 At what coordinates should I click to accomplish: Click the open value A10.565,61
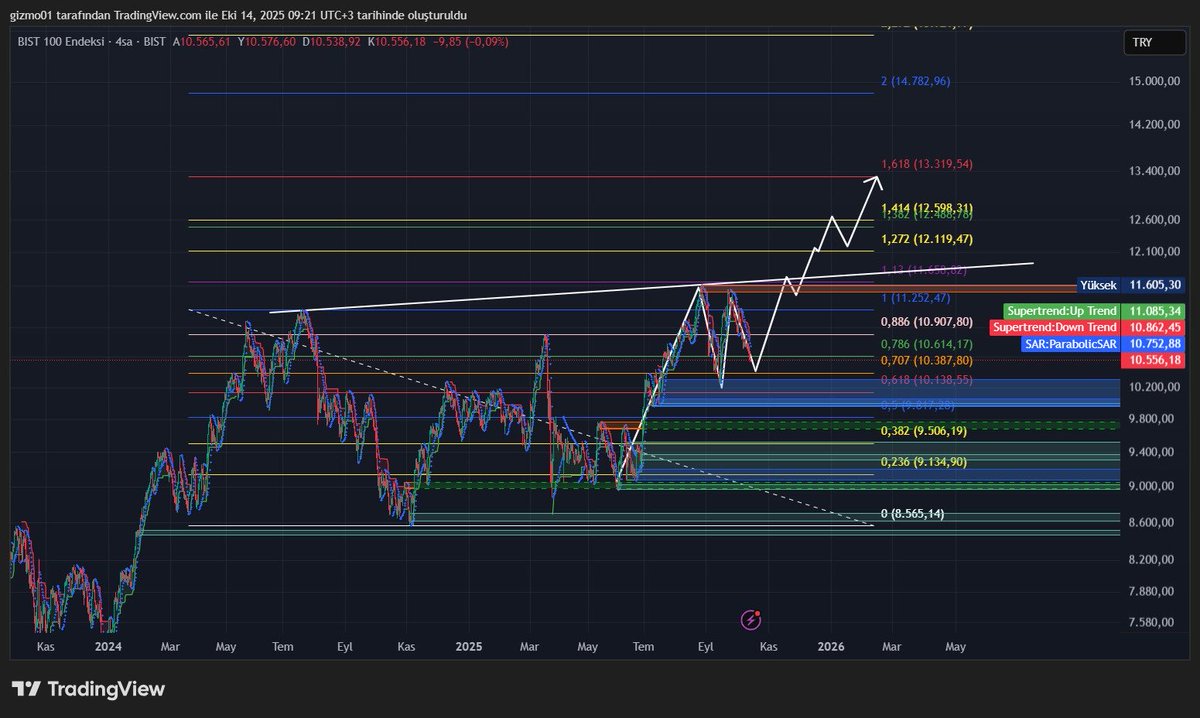click(202, 42)
